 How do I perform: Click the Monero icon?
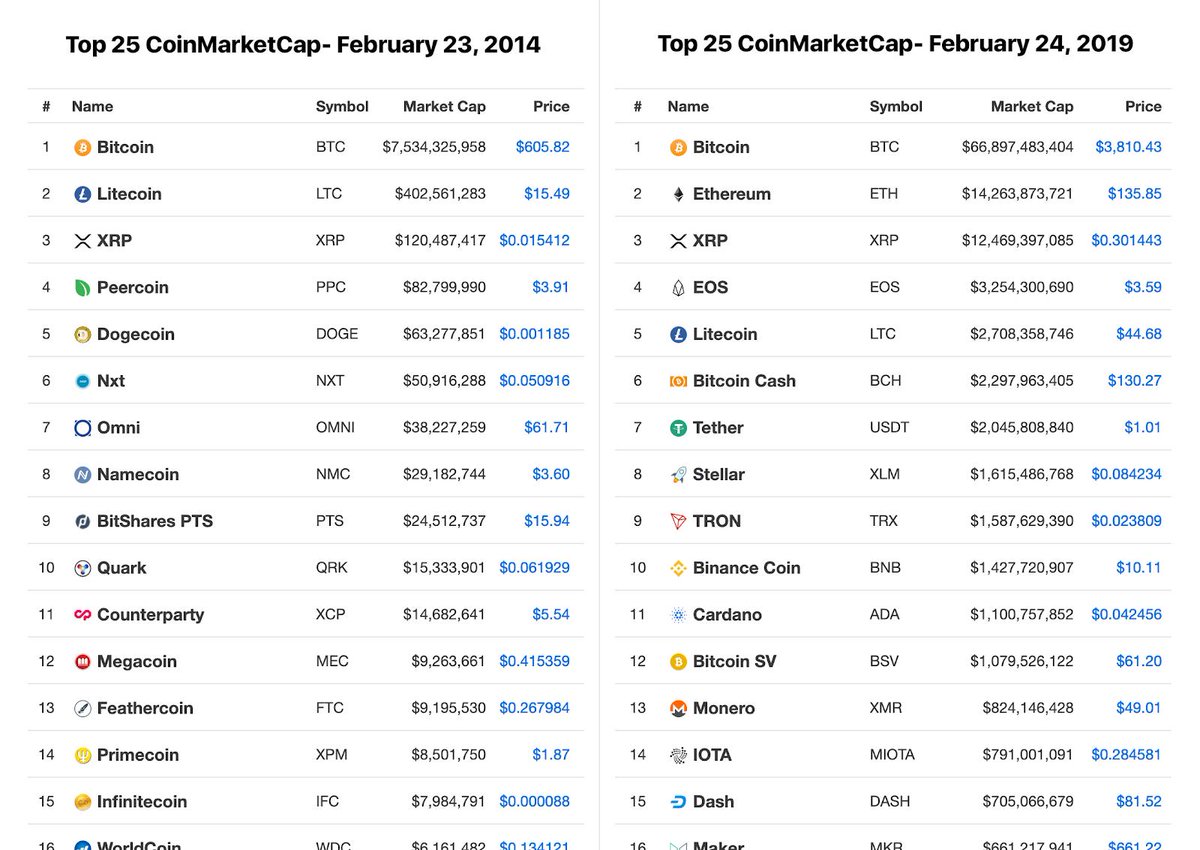pos(678,708)
